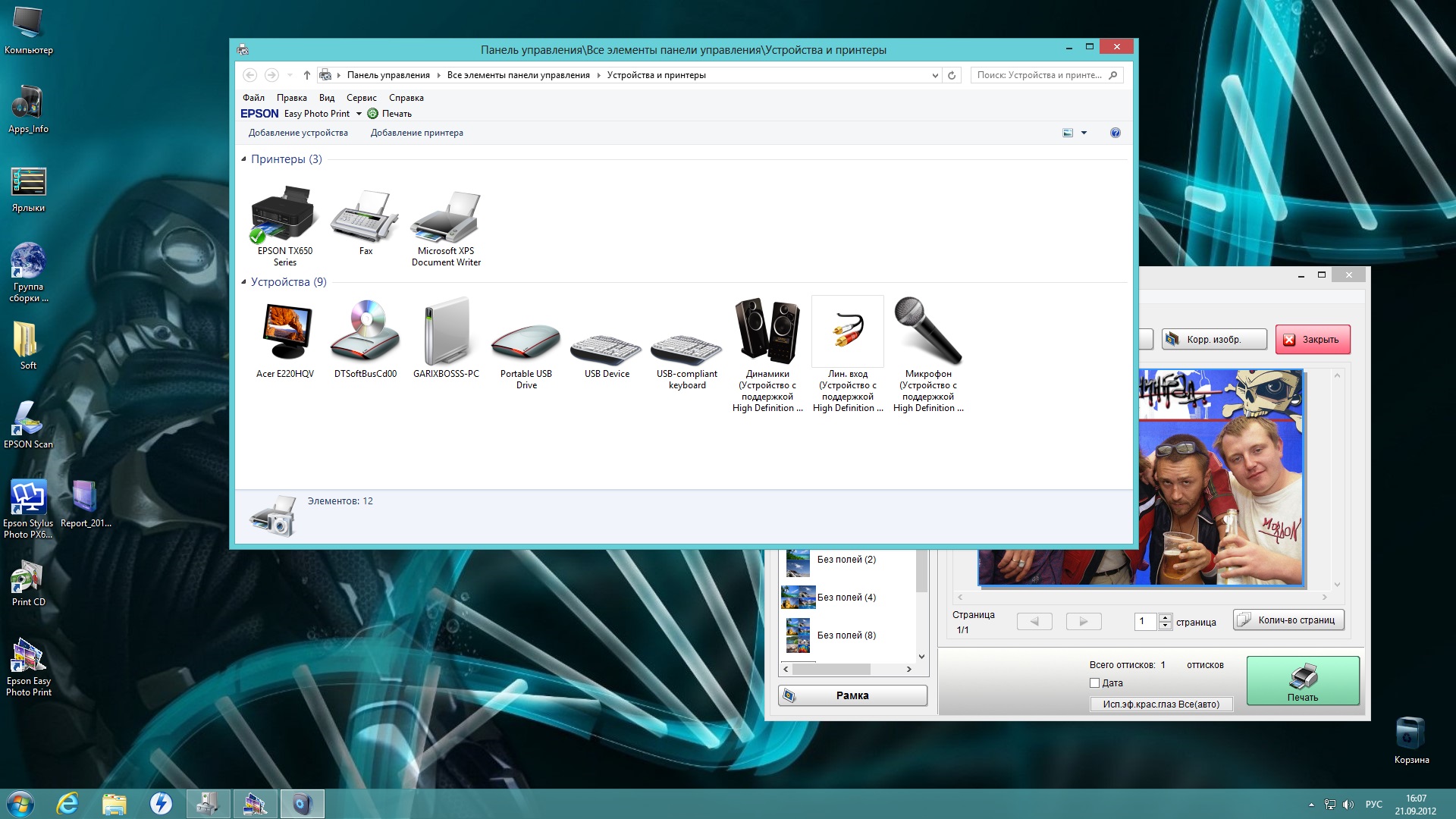Click the Колич-во страниц button
Screen dimensions: 1456x819
coord(1288,620)
